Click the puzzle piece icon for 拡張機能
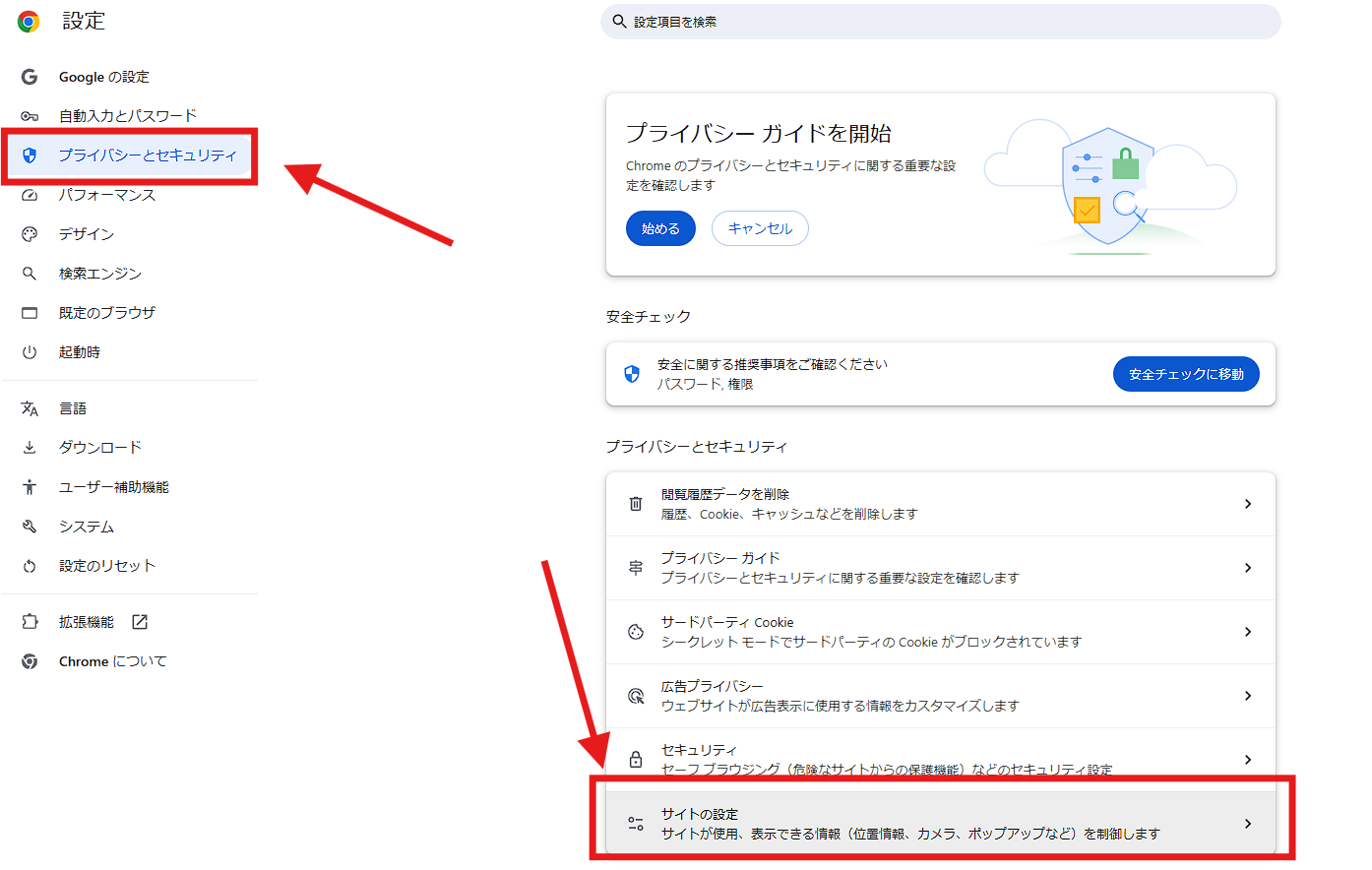The width and height of the screenshot is (1372, 870). click(30, 622)
